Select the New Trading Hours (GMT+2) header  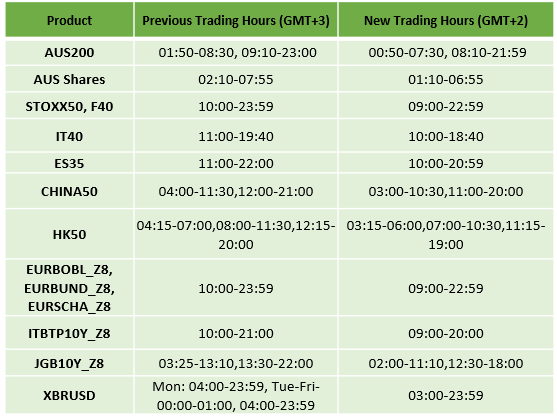pos(446,20)
